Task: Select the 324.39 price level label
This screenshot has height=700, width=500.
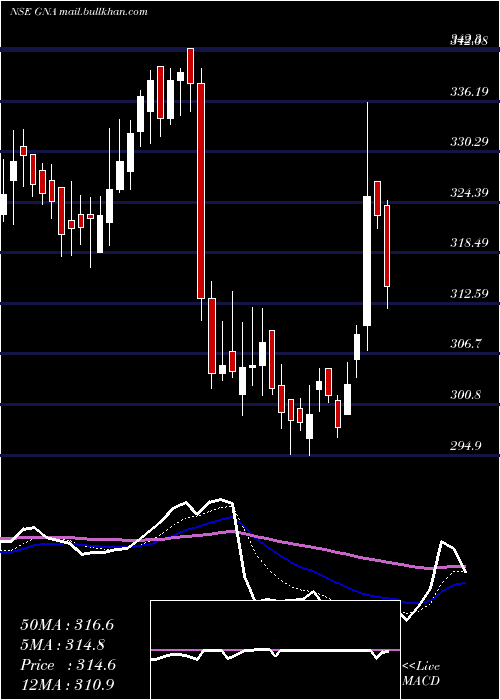Action: [x=469, y=193]
